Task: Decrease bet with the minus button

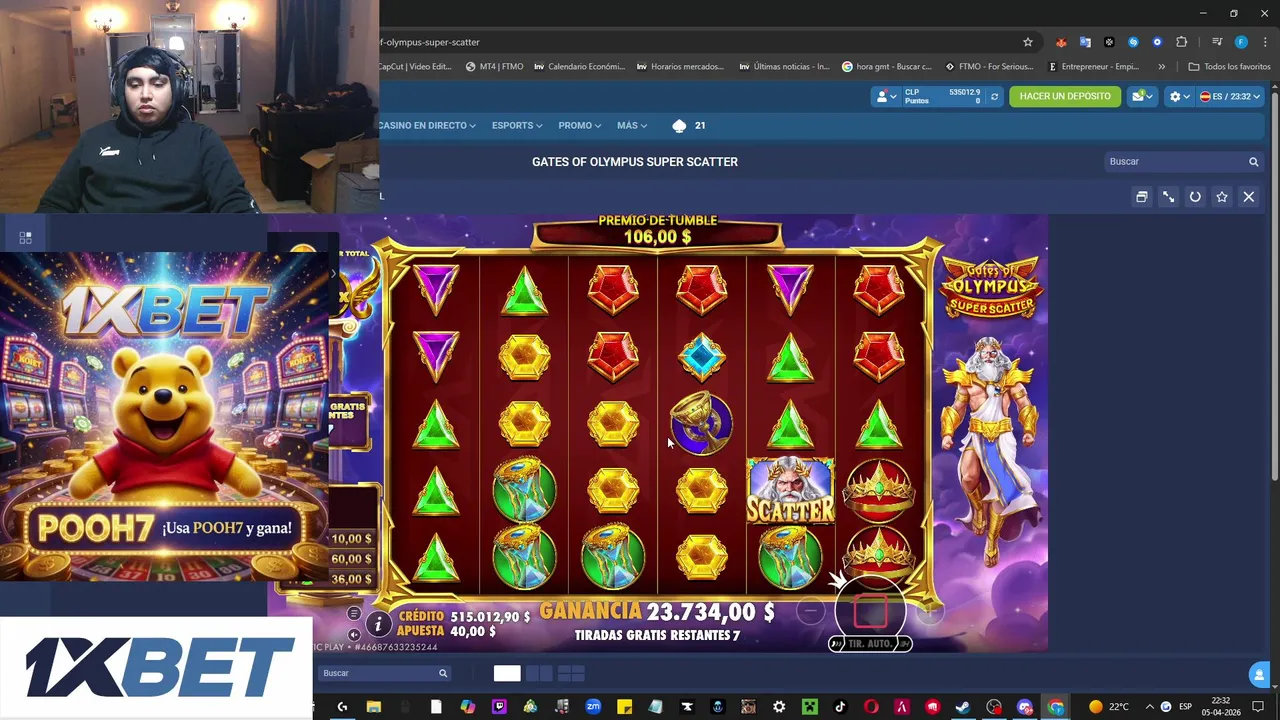Action: tap(811, 612)
